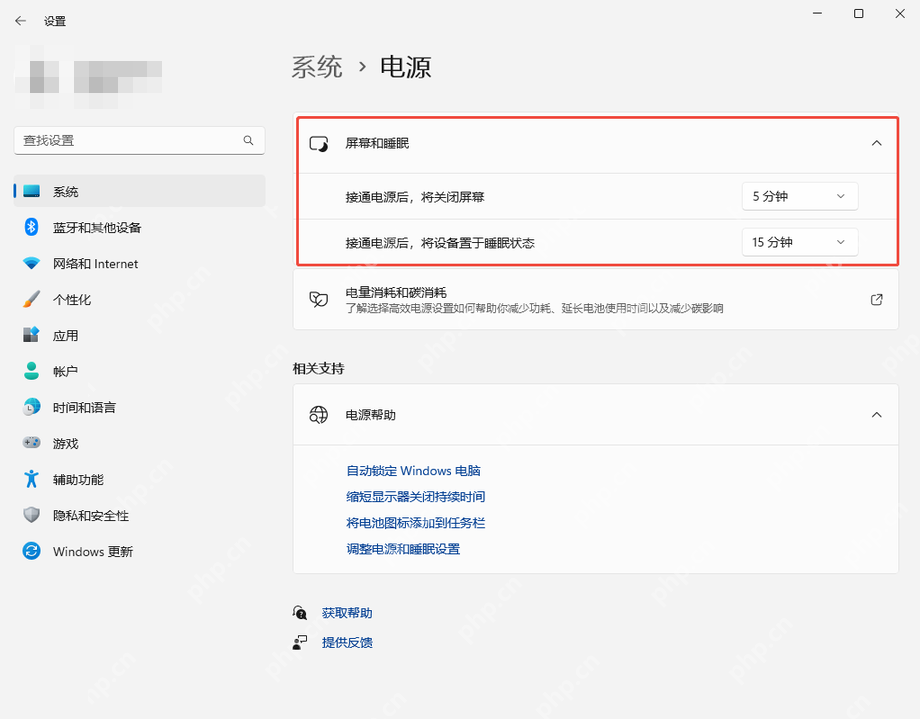This screenshot has width=920, height=719.
Task: Click the 获取帮助 link
Action: 347,613
